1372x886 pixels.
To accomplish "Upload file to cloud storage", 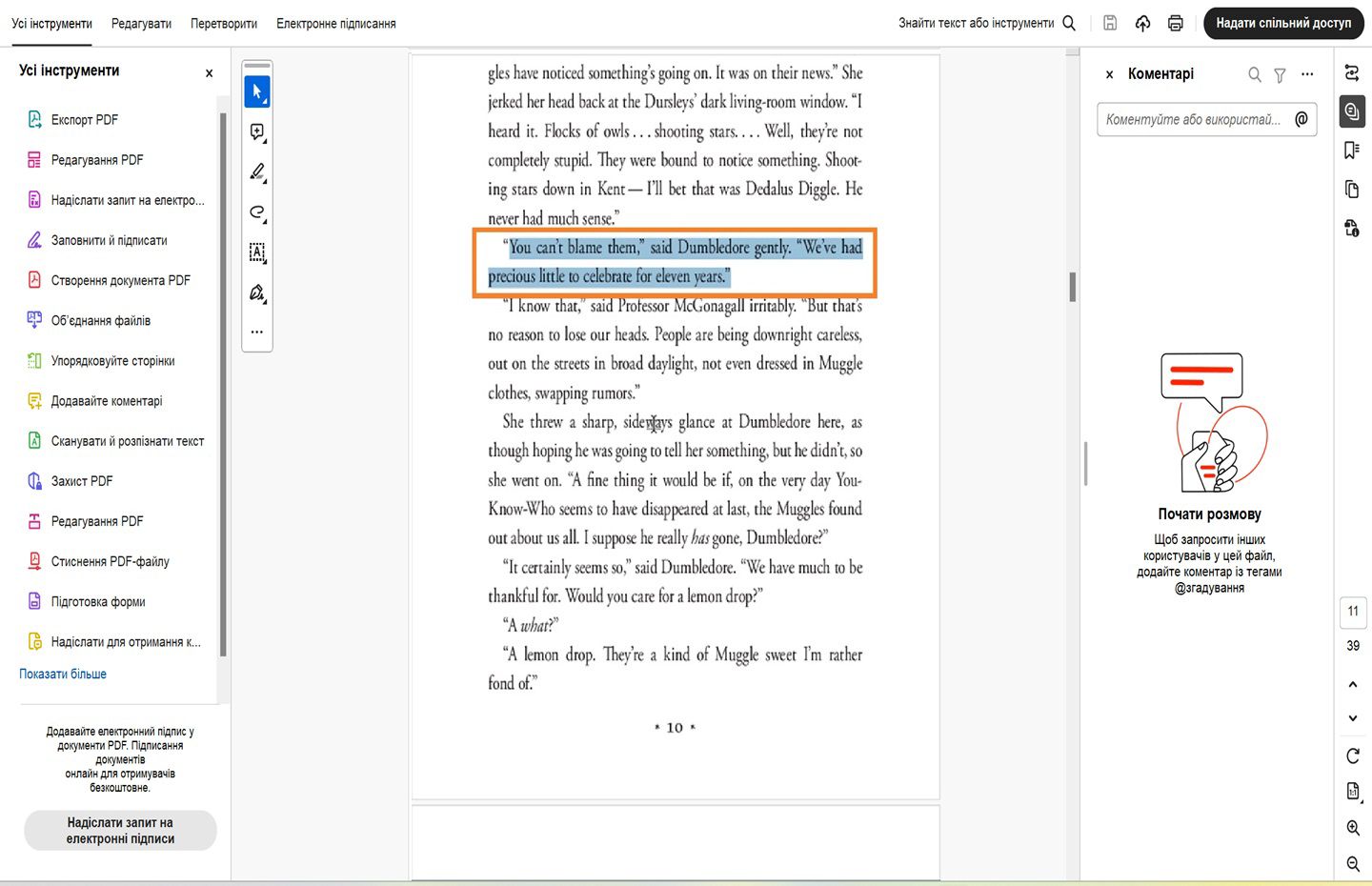I will point(1142,23).
